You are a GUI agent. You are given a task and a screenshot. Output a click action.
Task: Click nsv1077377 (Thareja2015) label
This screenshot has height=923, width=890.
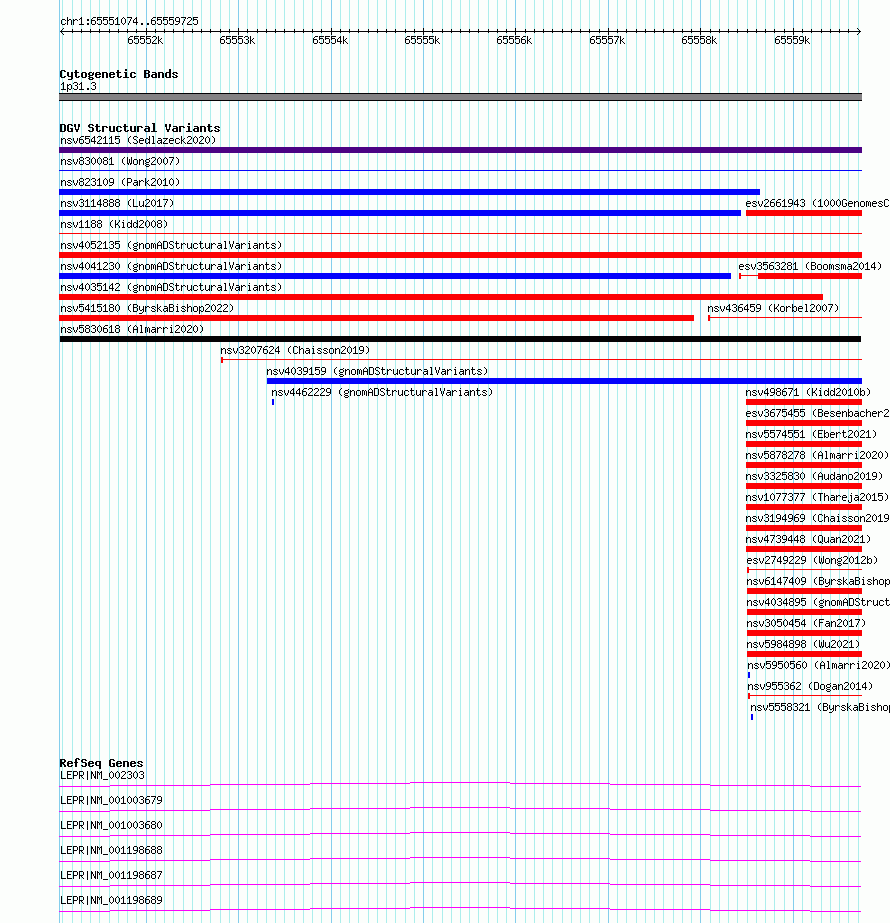coord(817,497)
